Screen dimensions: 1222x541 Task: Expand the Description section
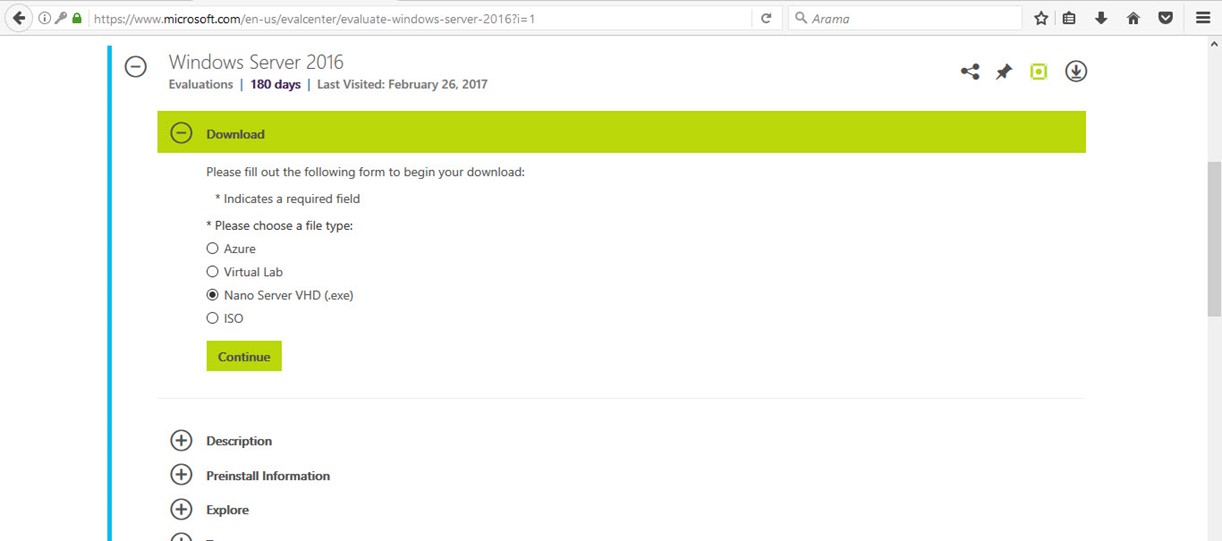(x=181, y=441)
